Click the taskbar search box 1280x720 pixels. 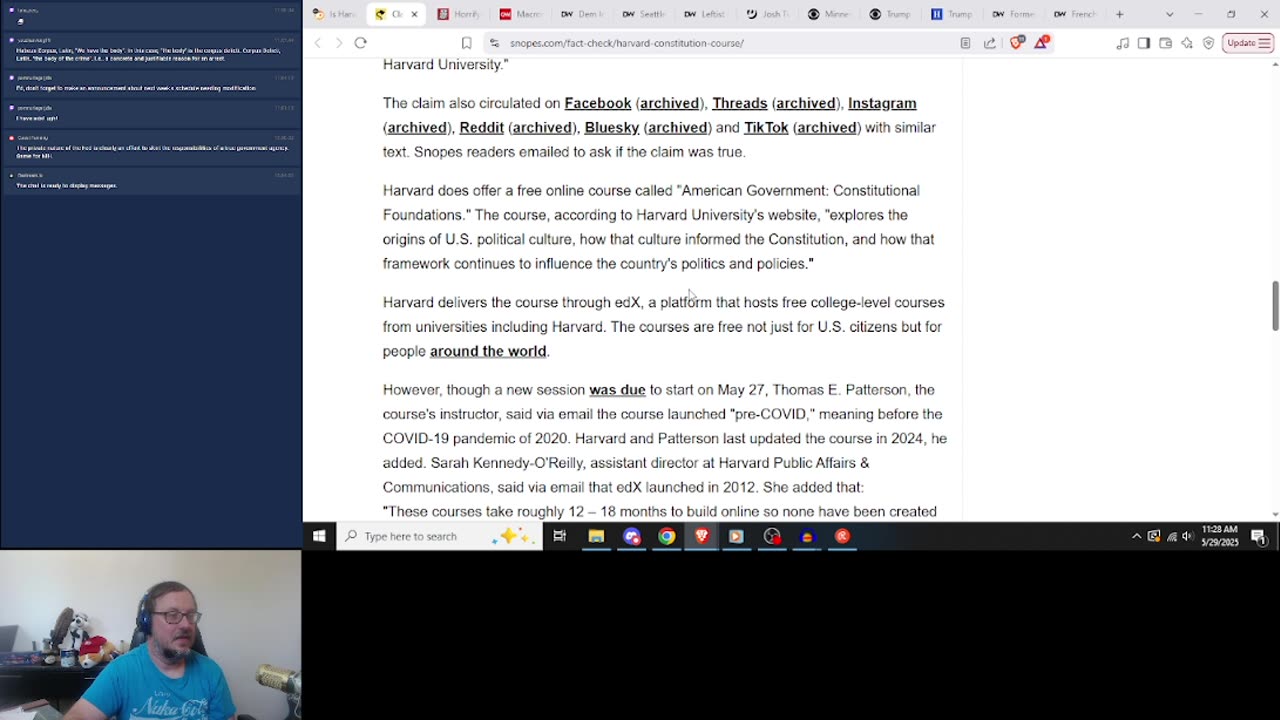click(x=439, y=536)
